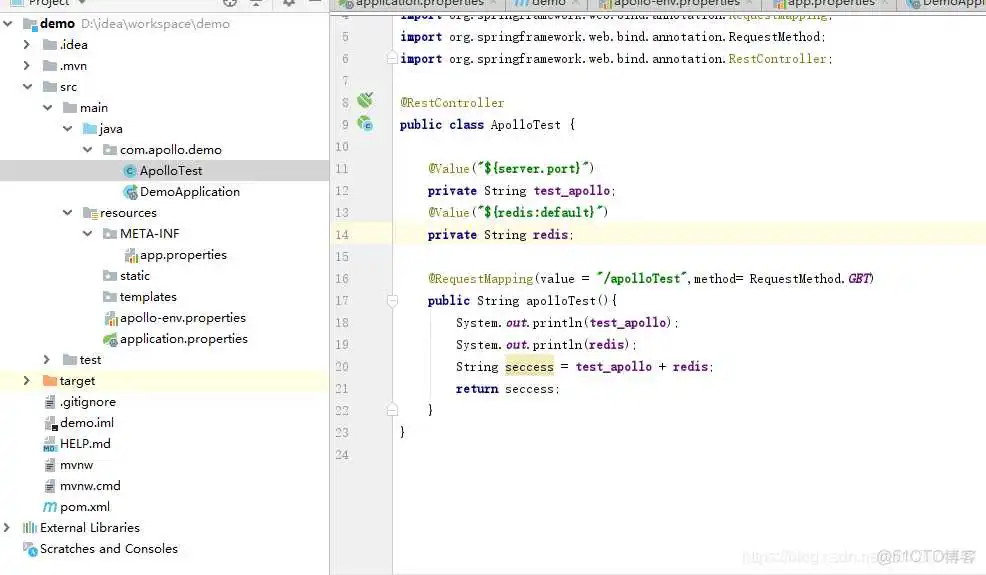Open the Project view dropdown

pyautogui.click(x=82, y=3)
